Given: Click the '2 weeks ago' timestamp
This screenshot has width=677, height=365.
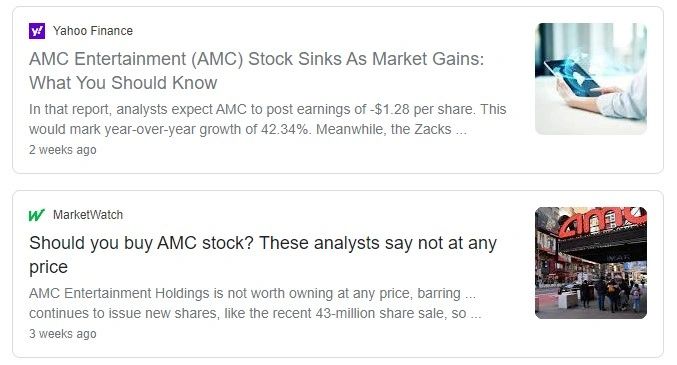Looking at the screenshot, I should click(x=63, y=150).
